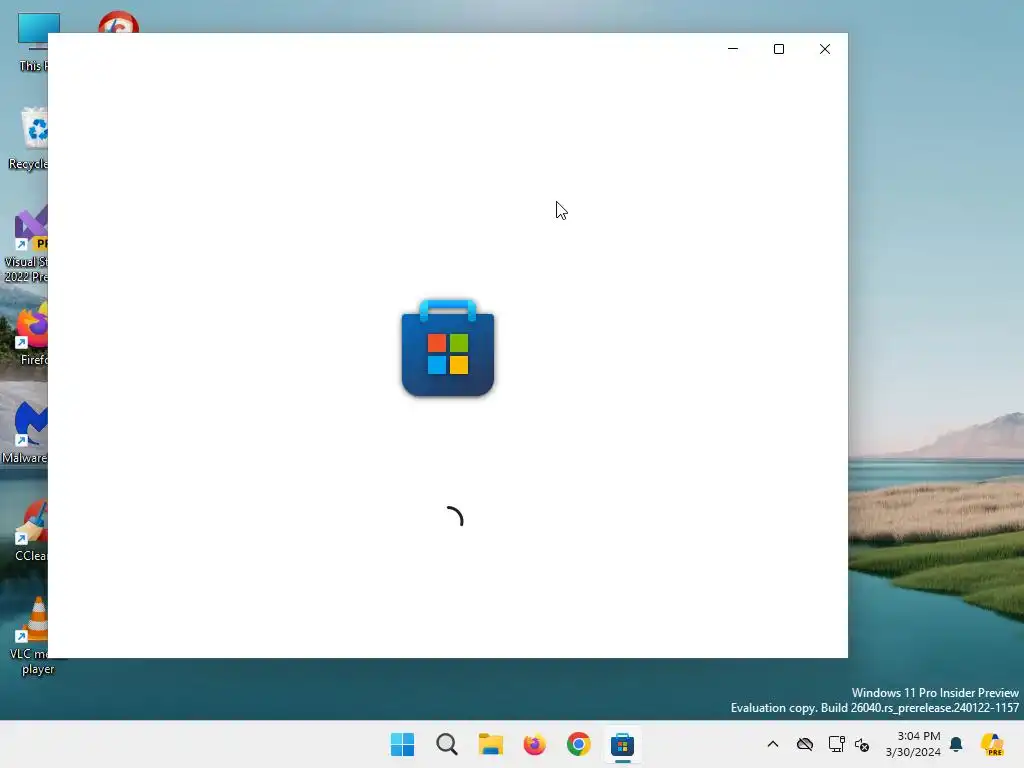Select the Firefox desktop shortcut
The image size is (1024, 768).
point(31,334)
